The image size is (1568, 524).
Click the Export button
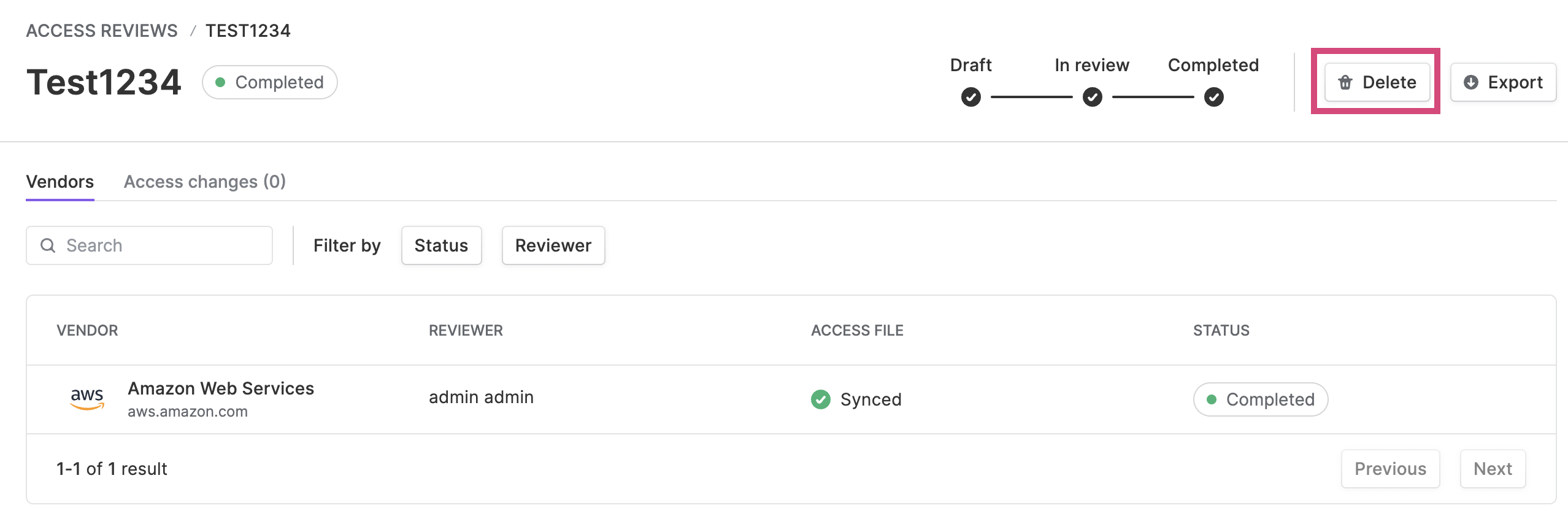click(x=1503, y=82)
